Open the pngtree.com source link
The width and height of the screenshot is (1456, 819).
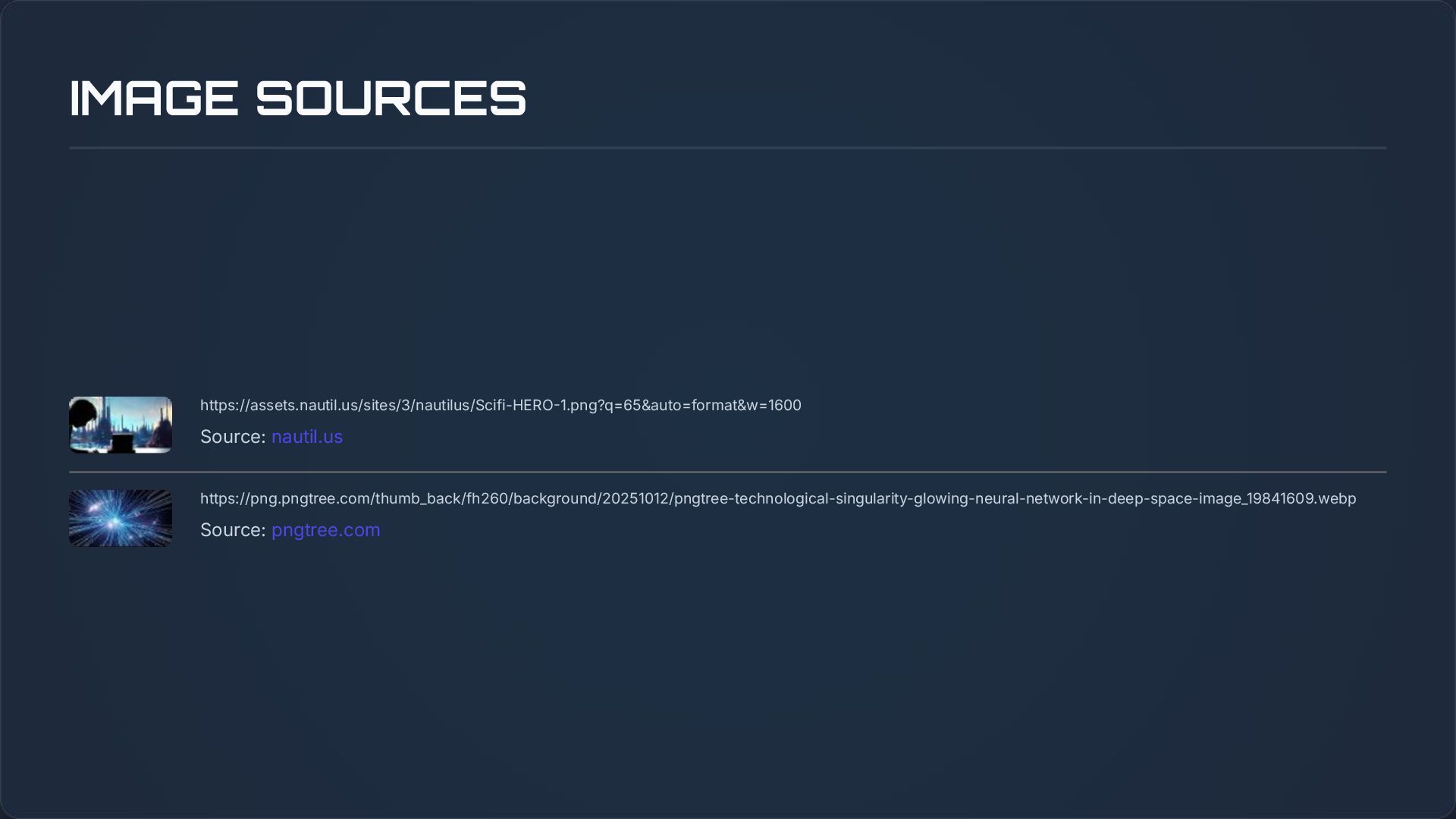click(325, 530)
